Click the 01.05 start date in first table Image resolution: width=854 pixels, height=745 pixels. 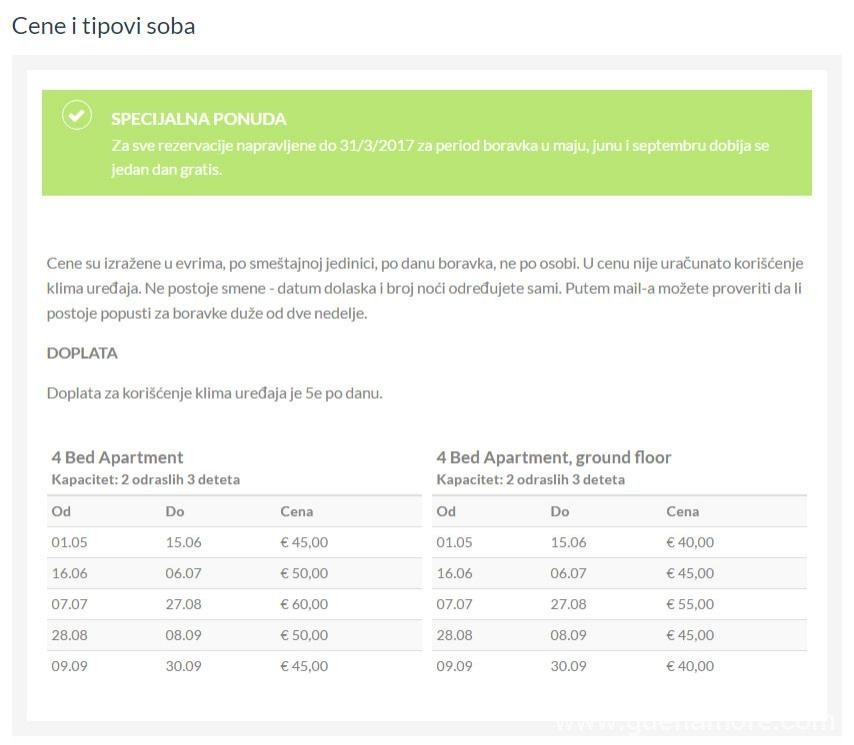tap(69, 542)
